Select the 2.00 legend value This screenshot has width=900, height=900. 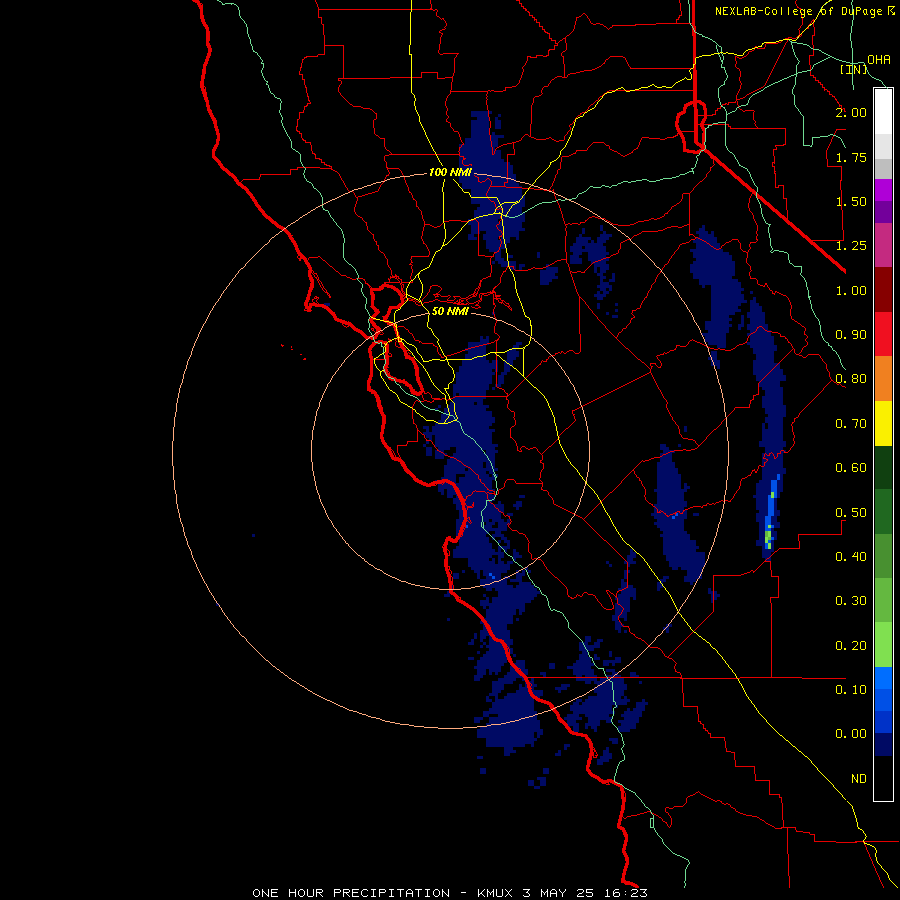tap(851, 112)
